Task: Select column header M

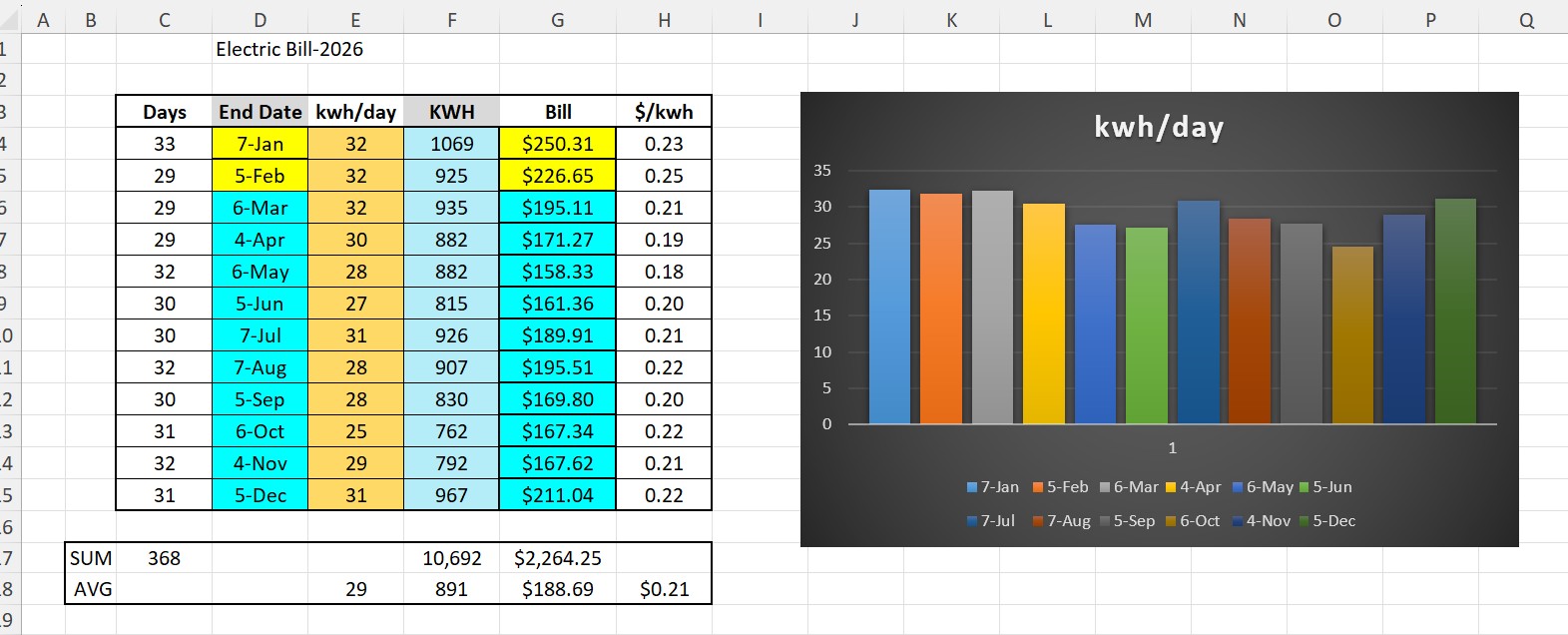Action: point(1143,20)
